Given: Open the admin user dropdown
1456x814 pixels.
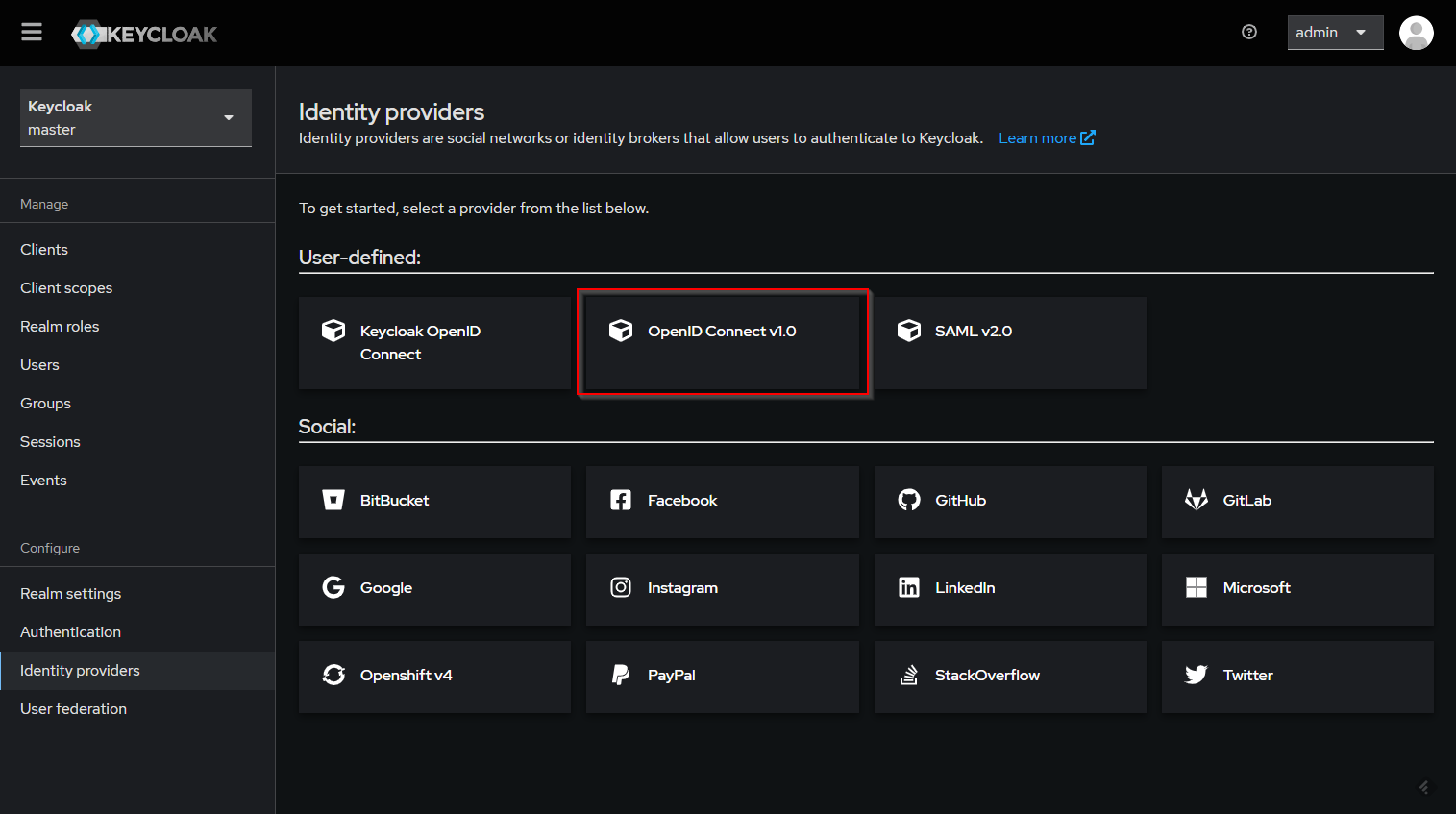Looking at the screenshot, I should (x=1335, y=33).
